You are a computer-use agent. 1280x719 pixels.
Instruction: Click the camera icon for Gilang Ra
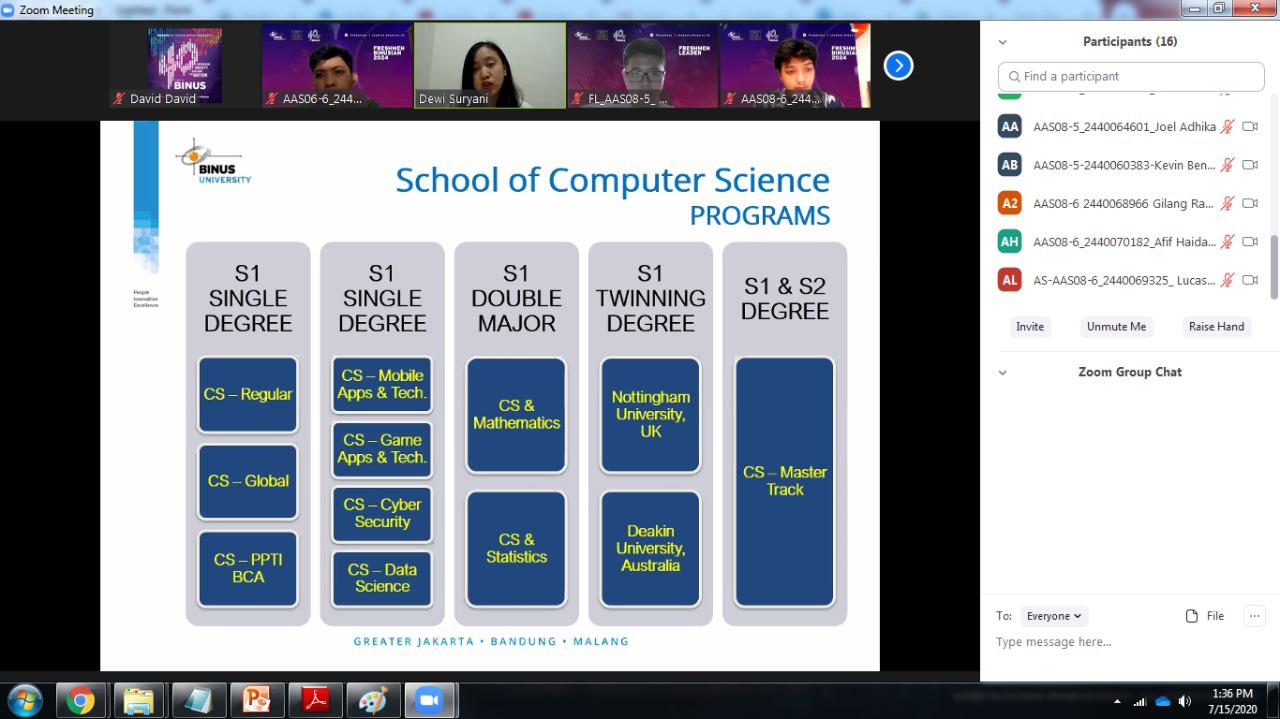1250,203
